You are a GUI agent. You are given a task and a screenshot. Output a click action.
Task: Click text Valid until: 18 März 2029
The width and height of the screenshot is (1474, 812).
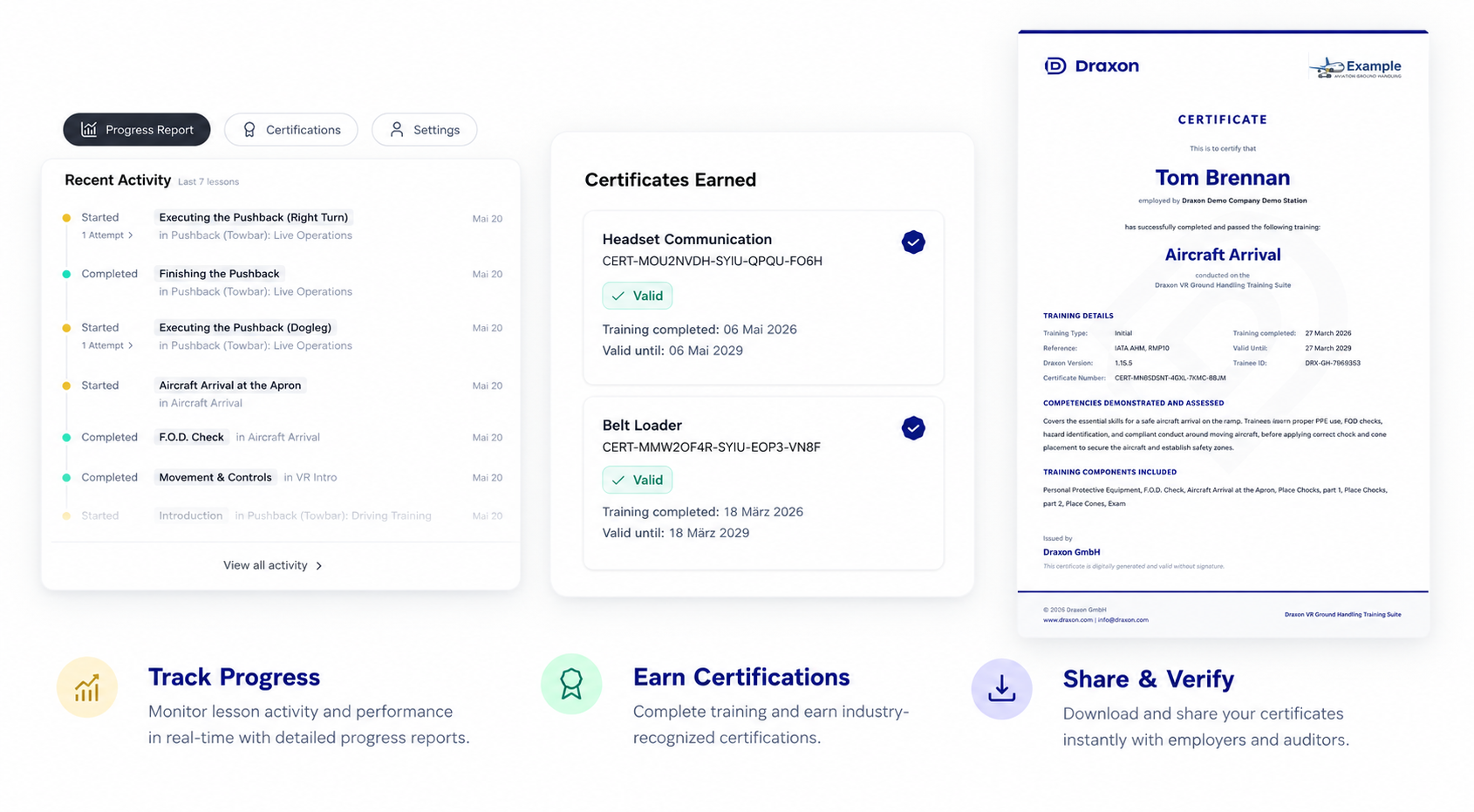676,533
